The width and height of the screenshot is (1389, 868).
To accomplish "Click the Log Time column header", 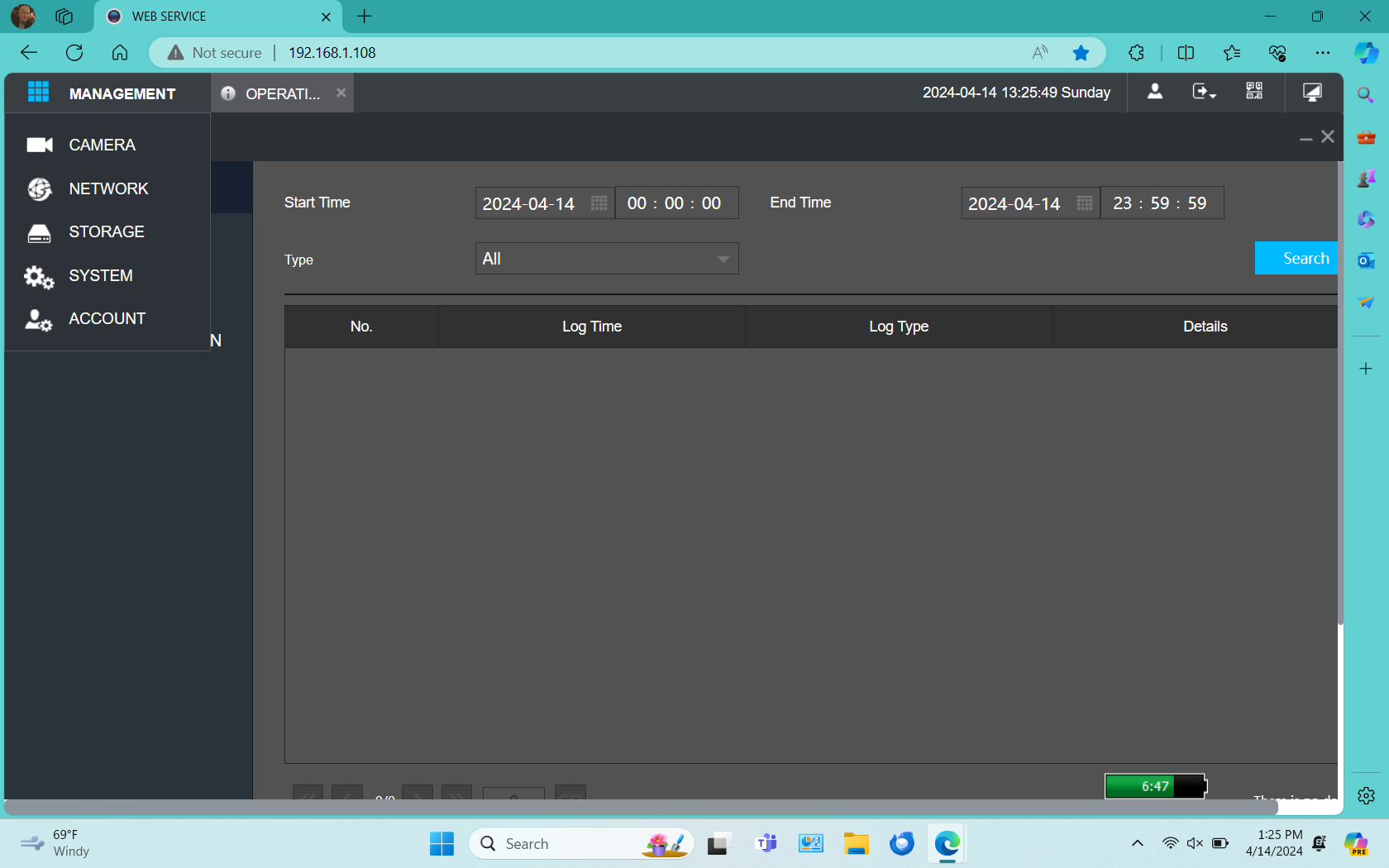I will pos(592,327).
